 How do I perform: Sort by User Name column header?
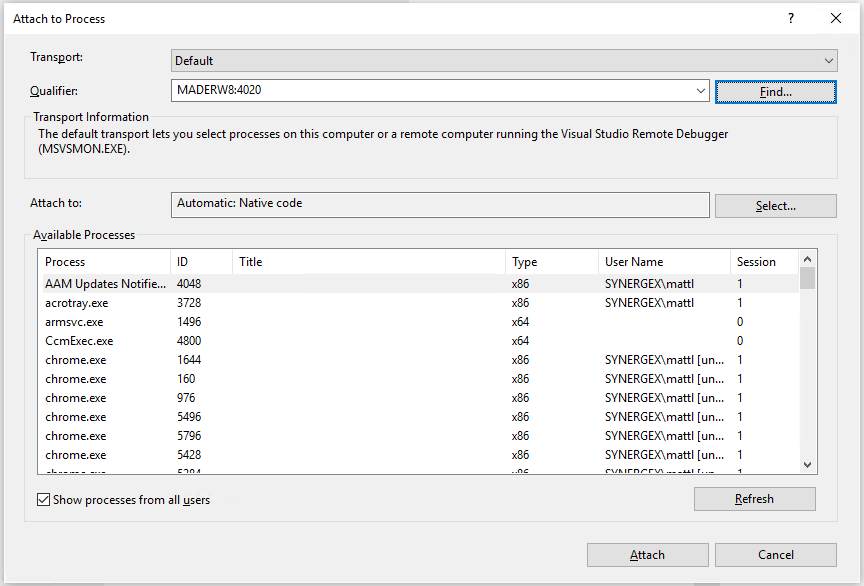[663, 262]
